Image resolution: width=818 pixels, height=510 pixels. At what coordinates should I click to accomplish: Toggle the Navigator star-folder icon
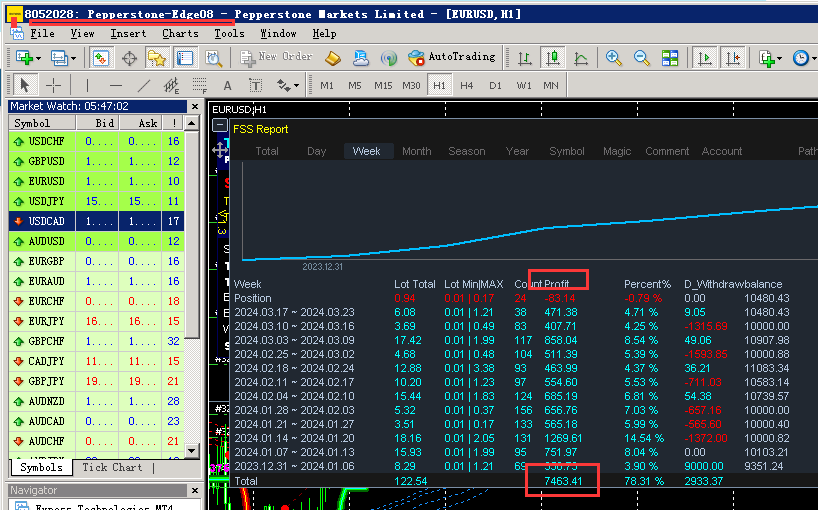157,57
